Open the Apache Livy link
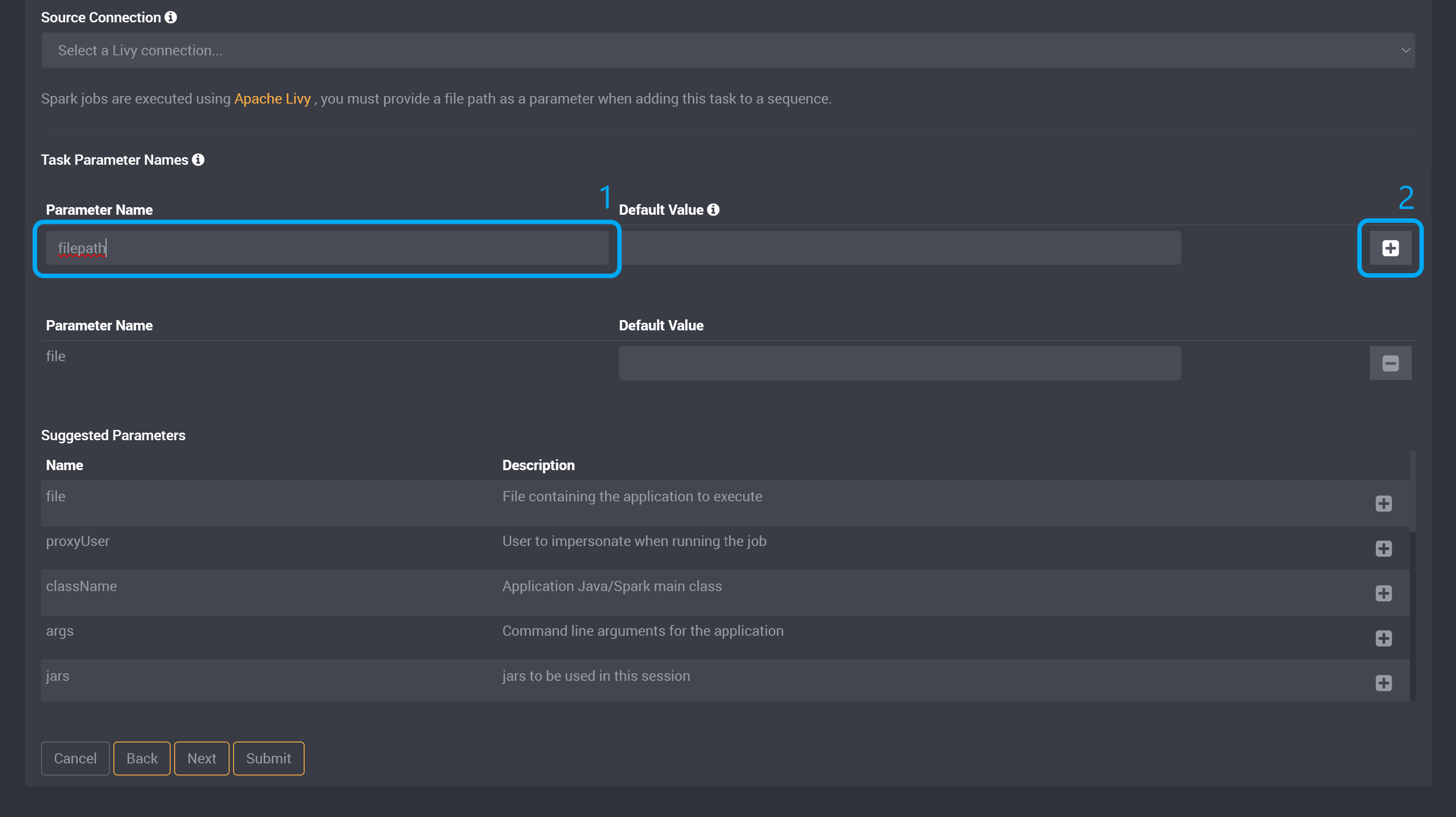The image size is (1456, 817). [x=272, y=99]
